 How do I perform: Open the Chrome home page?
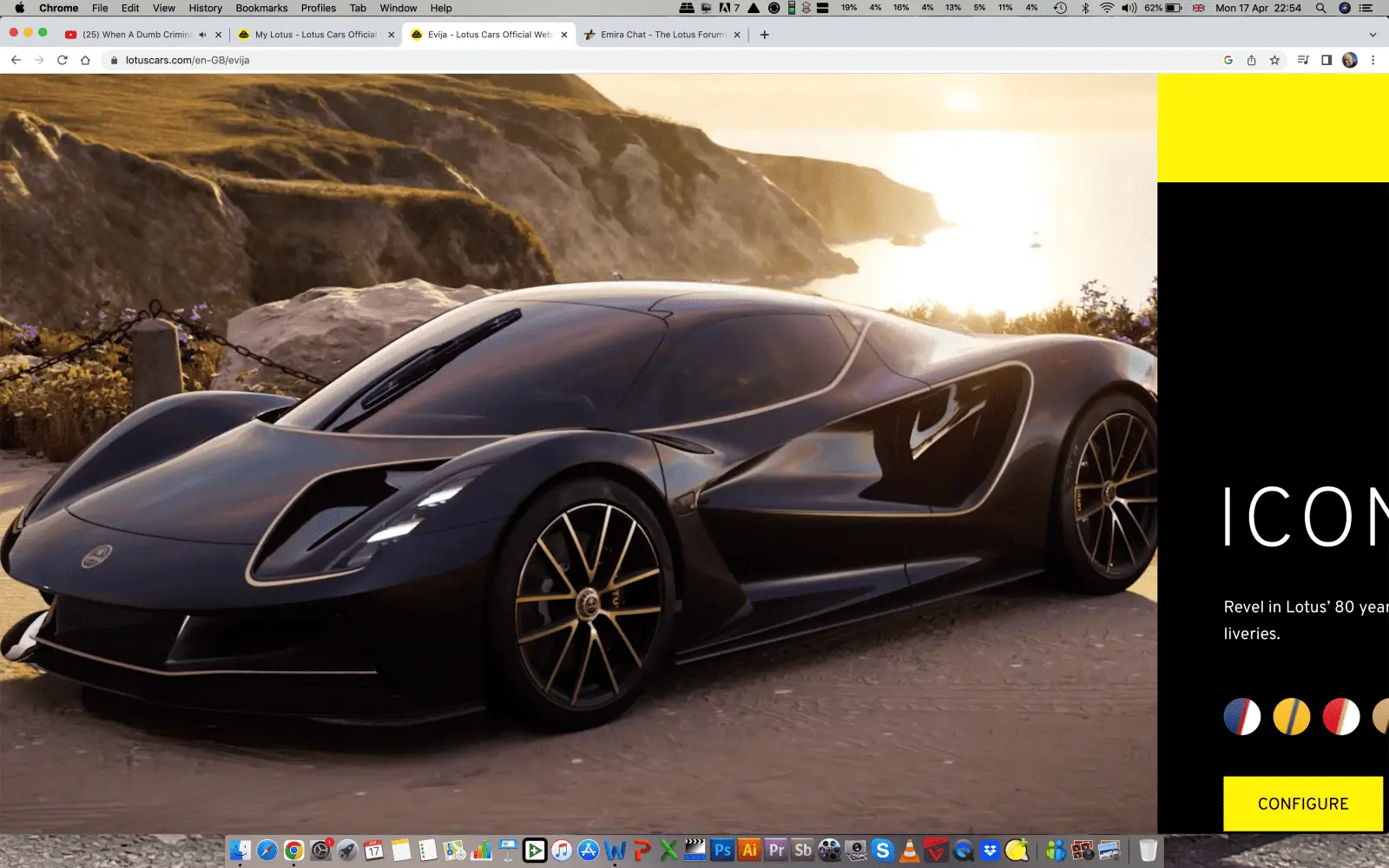pos(85,60)
